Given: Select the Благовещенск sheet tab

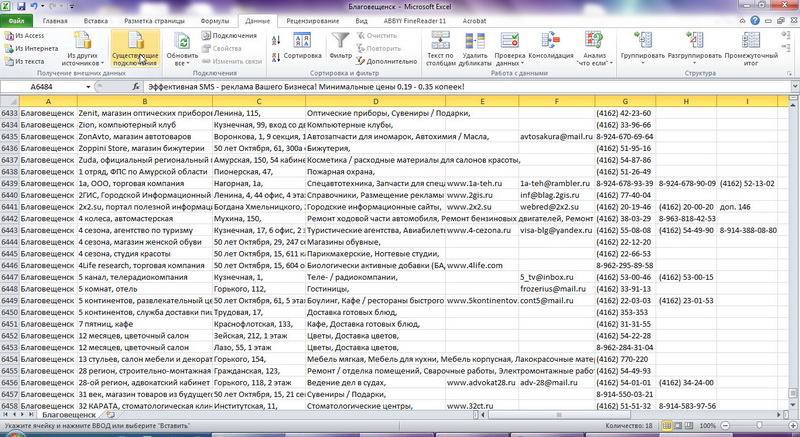Looking at the screenshot, I should pyautogui.click(x=68, y=415).
